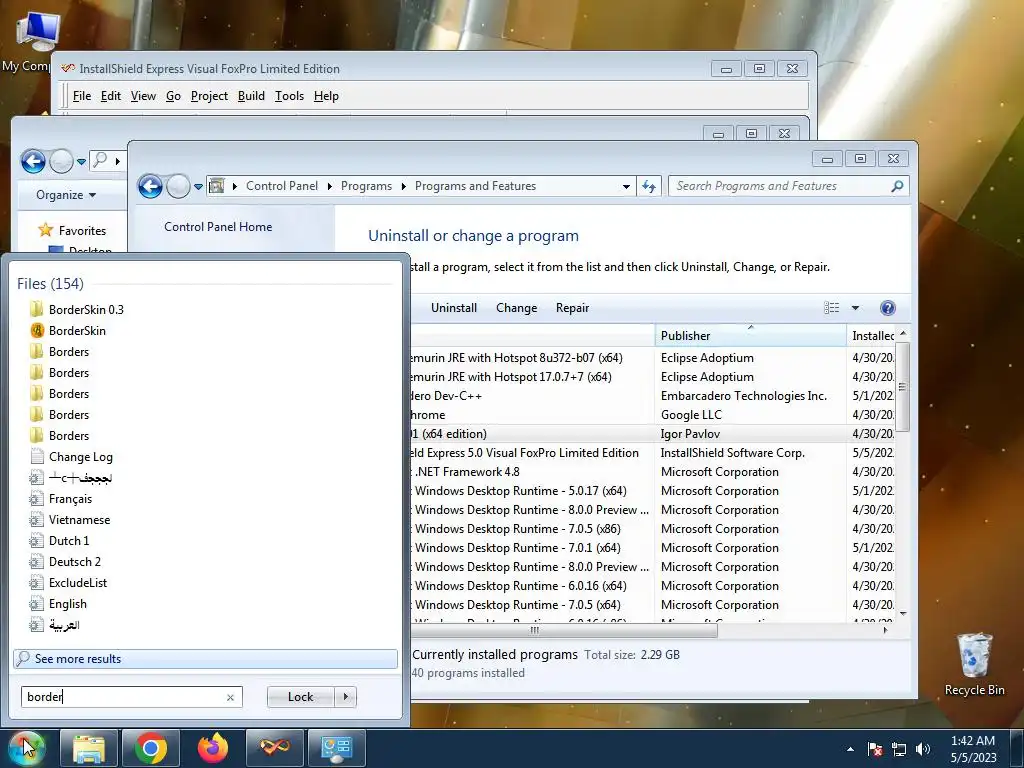Open Action Center flag tray icon

pos(875,749)
